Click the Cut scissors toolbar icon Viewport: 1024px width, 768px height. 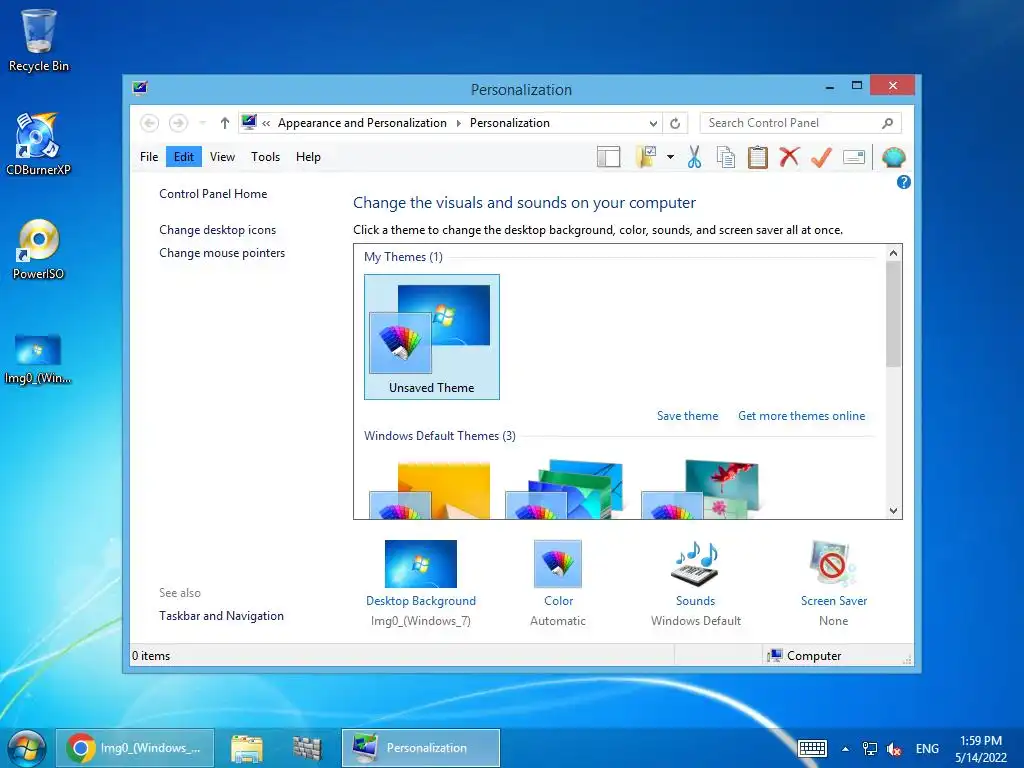click(694, 157)
